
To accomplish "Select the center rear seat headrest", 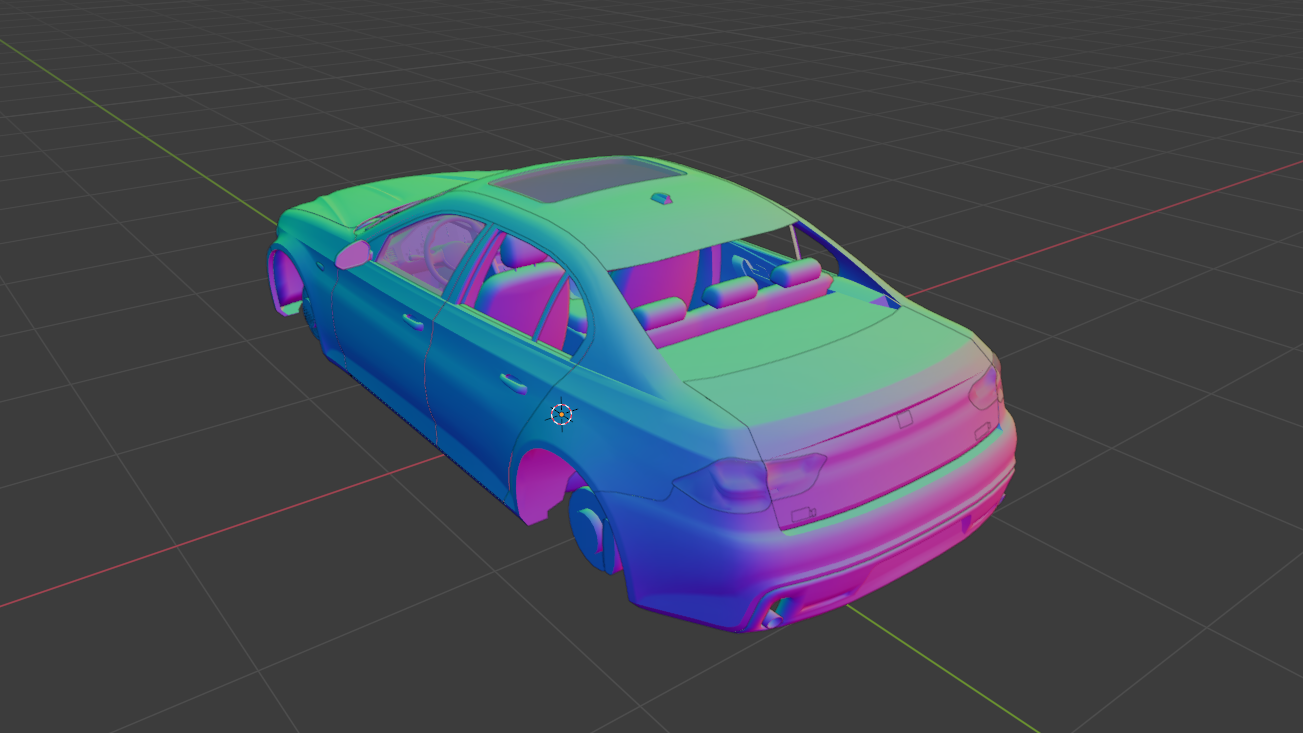I will pos(729,291).
